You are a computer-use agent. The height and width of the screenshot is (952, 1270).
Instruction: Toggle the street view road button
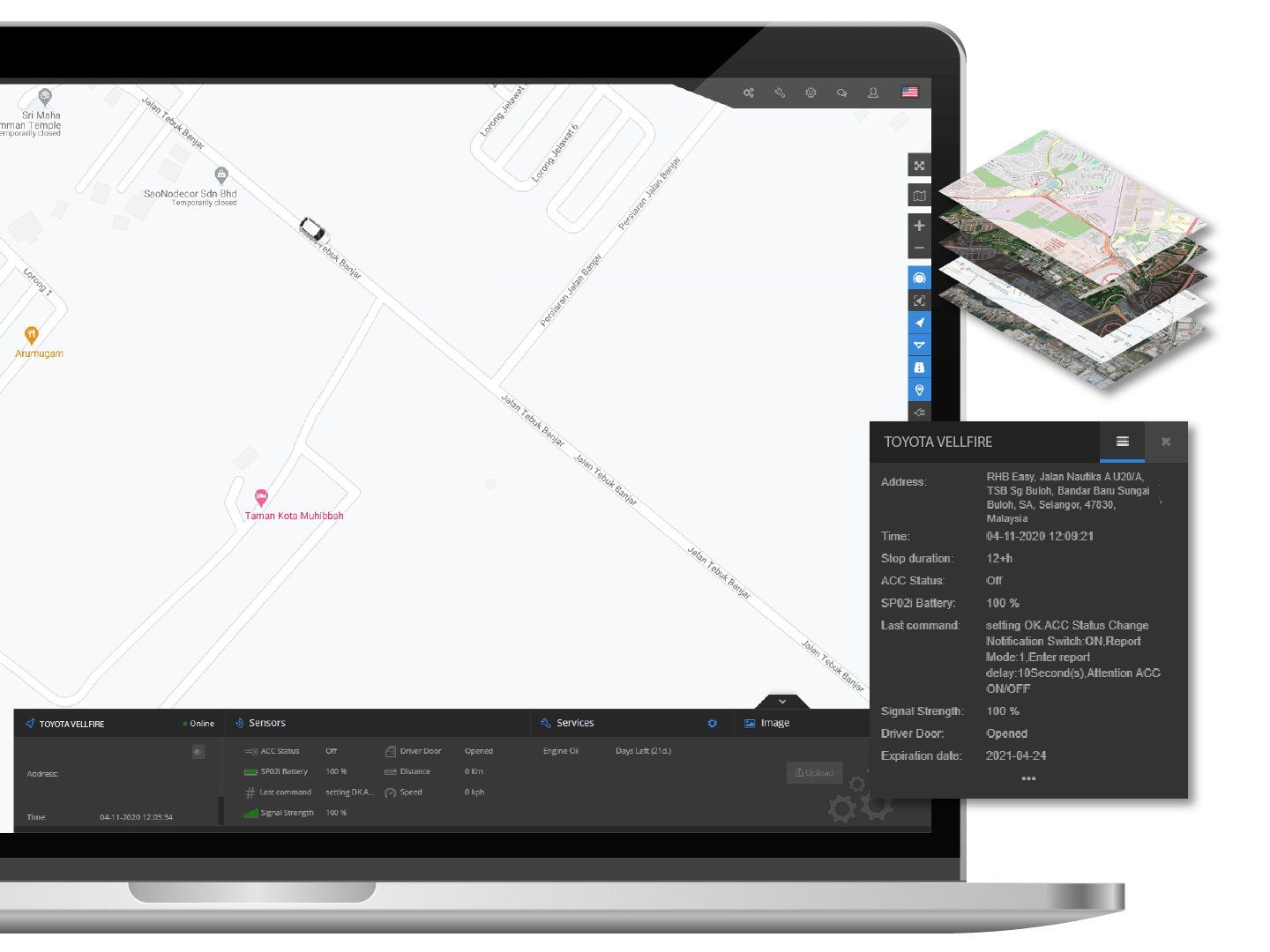point(919,368)
